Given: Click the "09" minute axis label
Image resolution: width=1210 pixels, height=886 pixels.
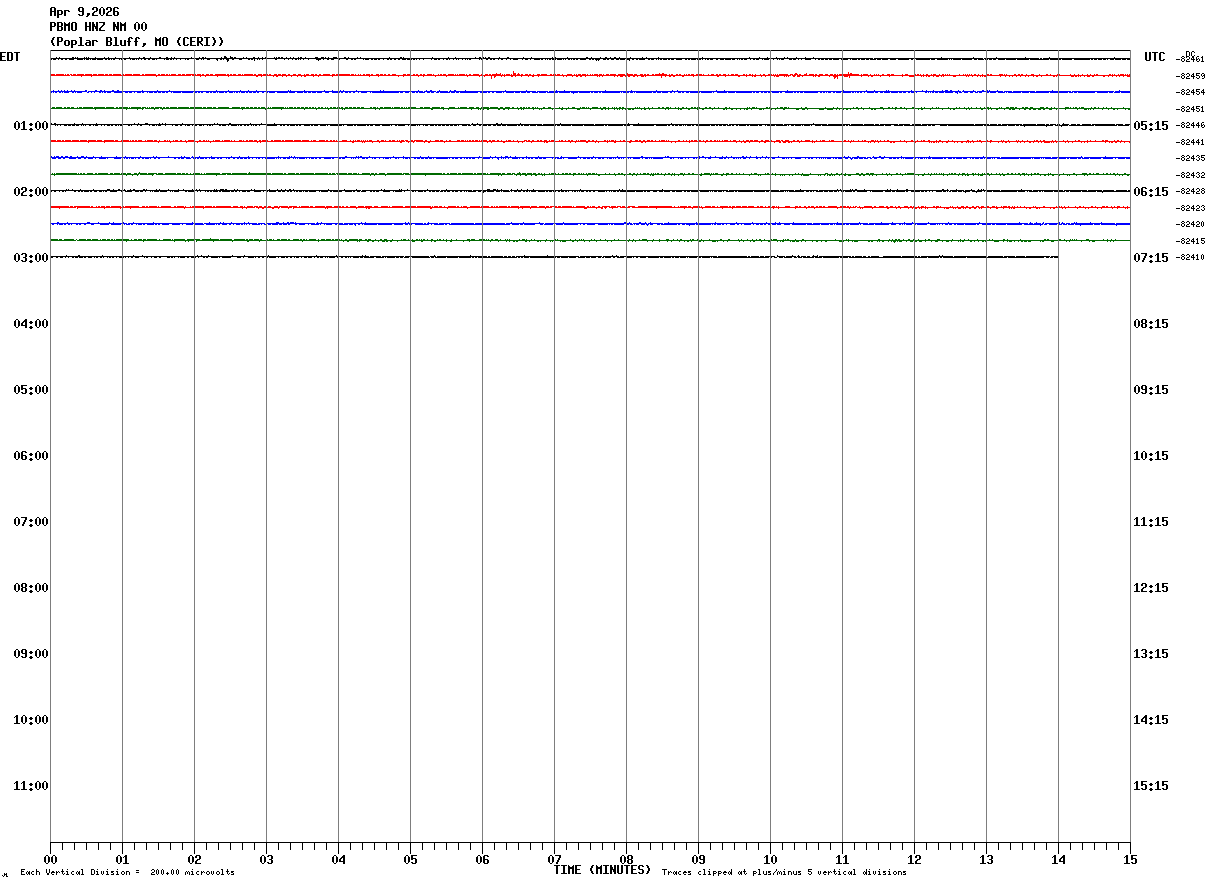Looking at the screenshot, I should point(698,860).
